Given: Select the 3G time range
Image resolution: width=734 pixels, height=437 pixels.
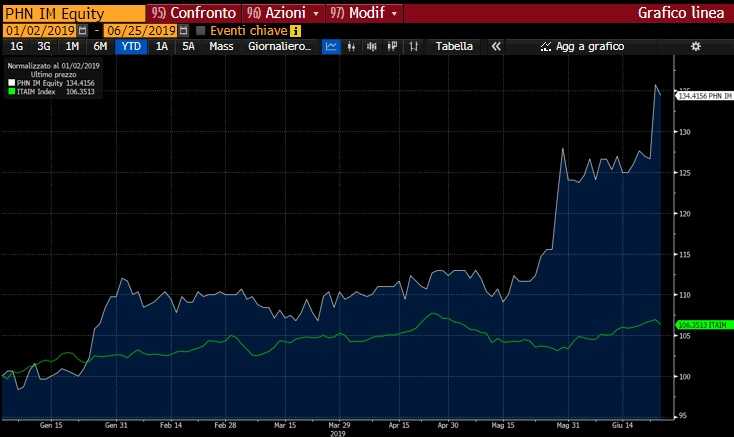Looking at the screenshot, I should (44, 46).
